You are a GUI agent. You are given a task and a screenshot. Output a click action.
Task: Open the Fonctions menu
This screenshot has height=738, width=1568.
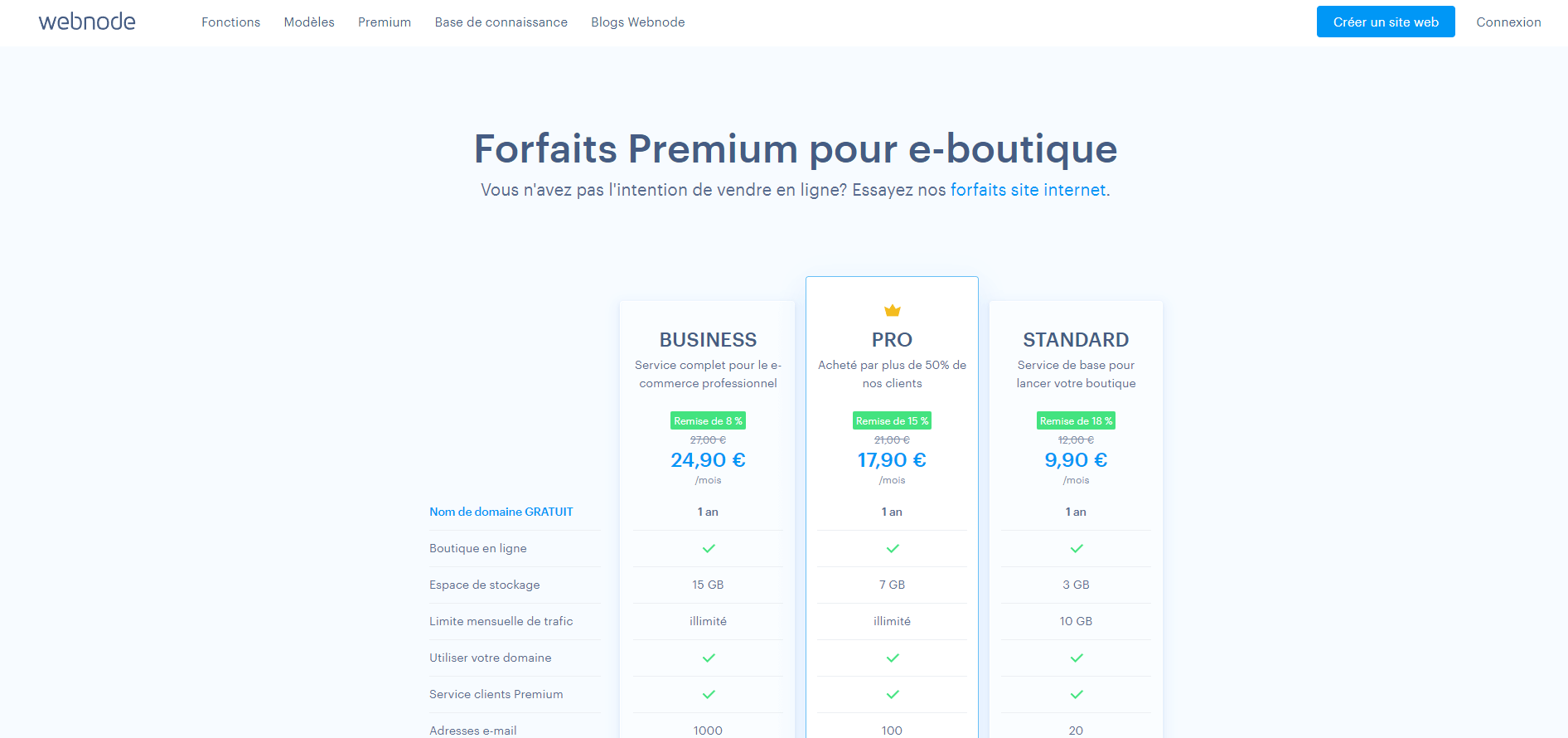click(x=230, y=22)
